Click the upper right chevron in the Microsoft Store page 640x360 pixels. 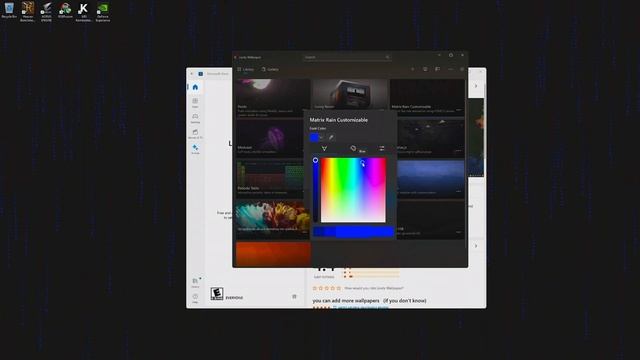(x=476, y=86)
